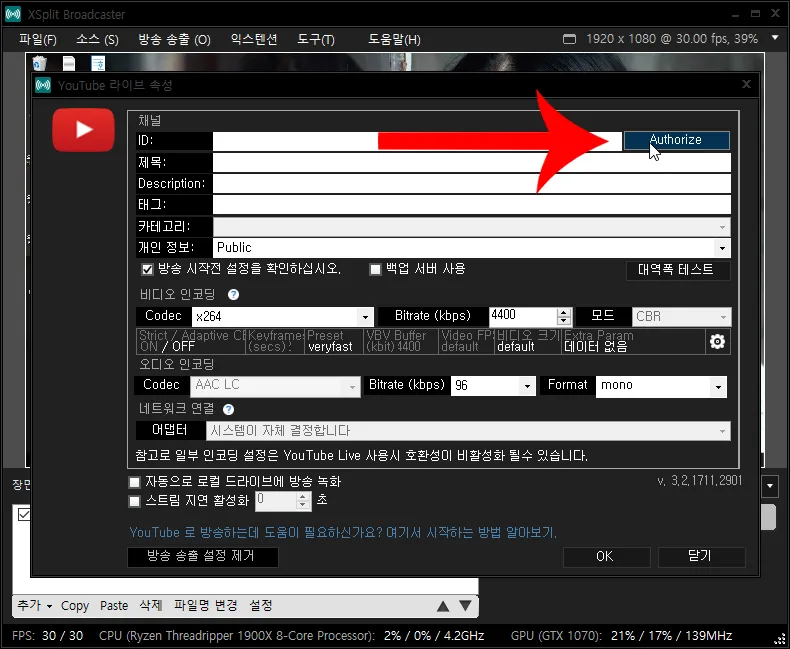Click the XSplit Broadcaster logo icon

tap(13, 14)
